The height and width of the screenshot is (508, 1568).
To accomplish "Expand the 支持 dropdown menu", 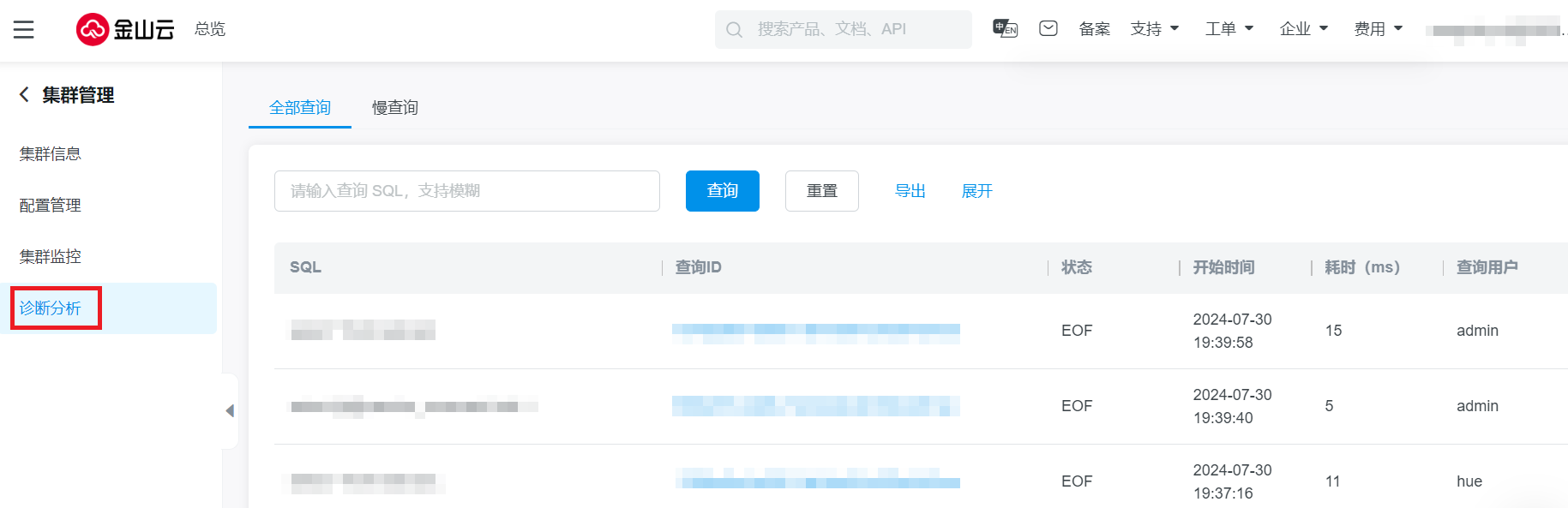I will (1154, 29).
